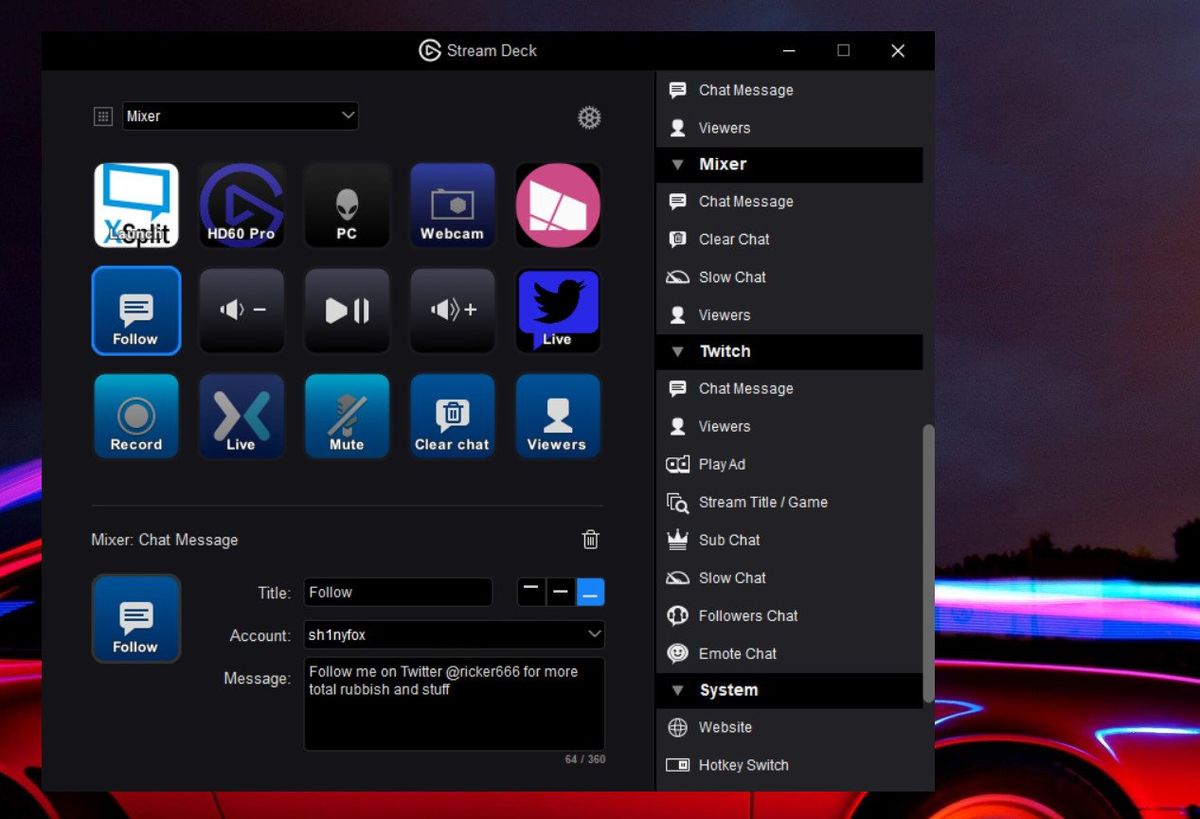Select the right title alignment toggle
The width and height of the screenshot is (1200, 819).
pos(590,591)
